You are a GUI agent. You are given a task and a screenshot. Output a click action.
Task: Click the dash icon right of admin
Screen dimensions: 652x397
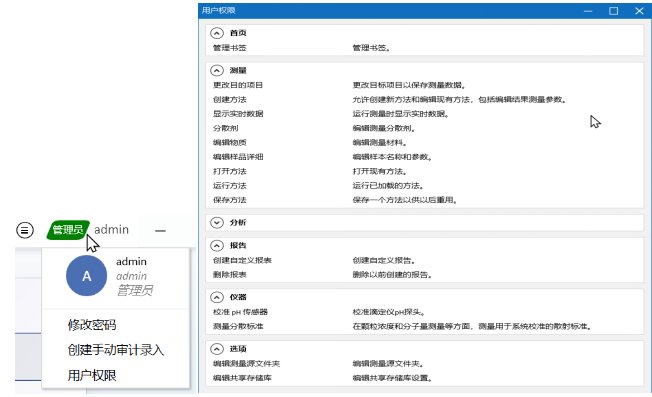pyautogui.click(x=160, y=230)
